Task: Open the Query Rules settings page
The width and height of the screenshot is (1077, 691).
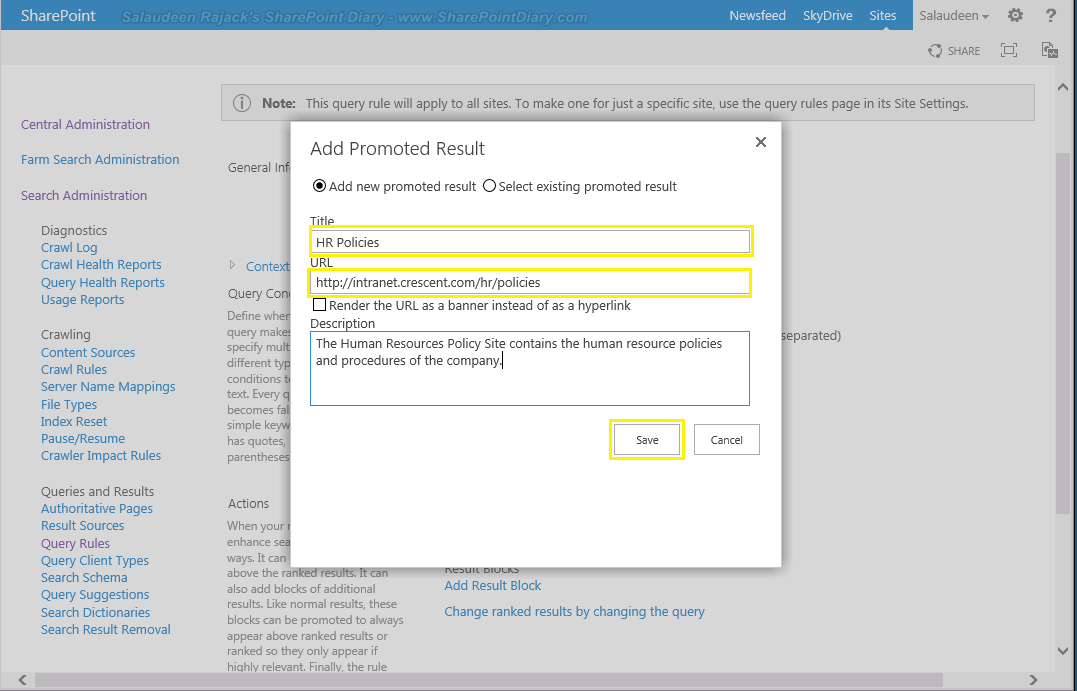Action: tap(75, 543)
